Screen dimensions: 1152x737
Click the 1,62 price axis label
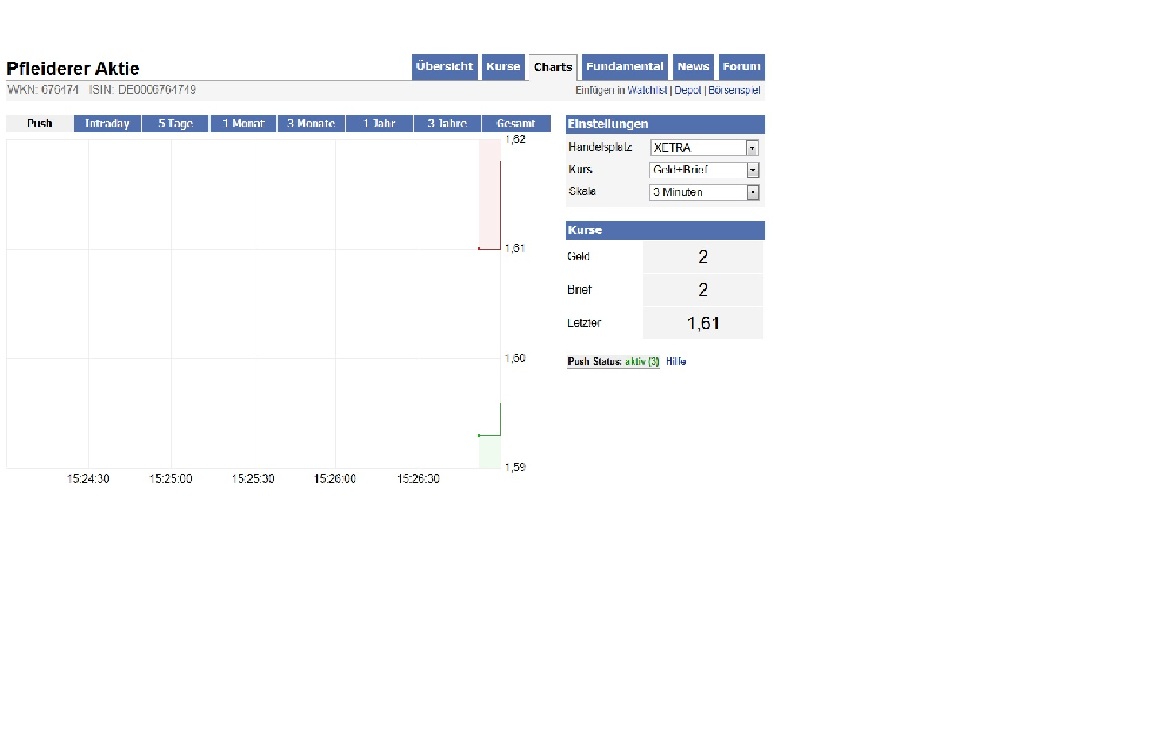515,140
